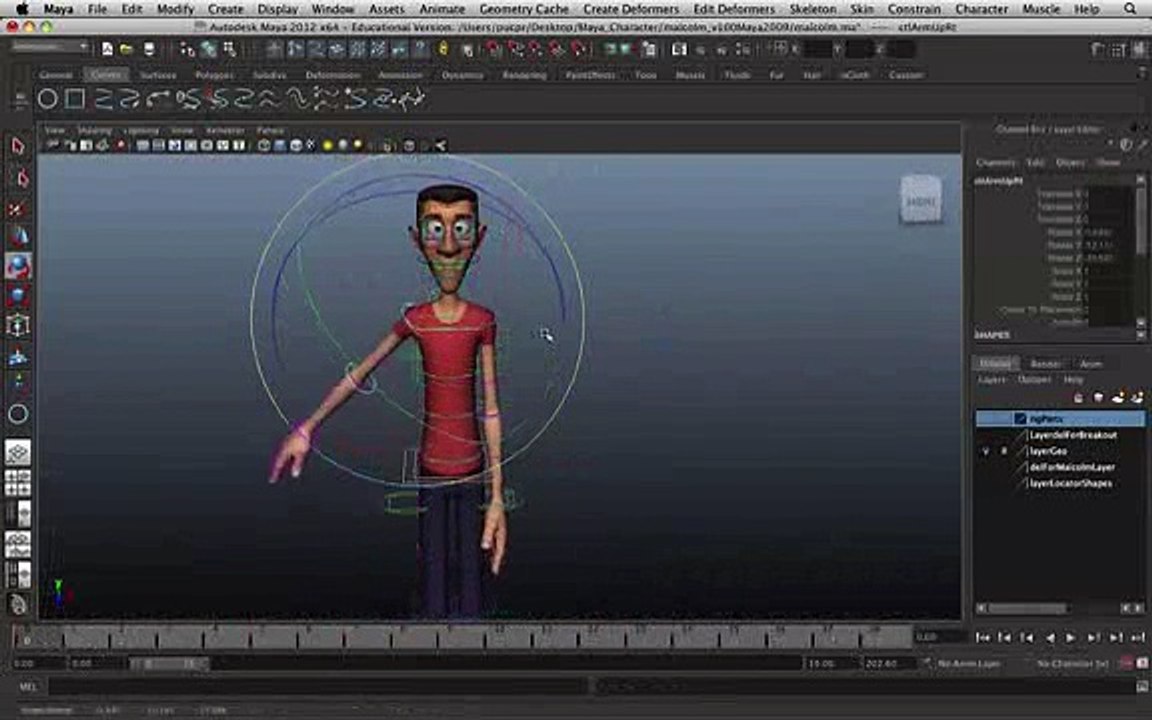The height and width of the screenshot is (720, 1152).
Task: Click the MEL command line input field
Action: 317,687
